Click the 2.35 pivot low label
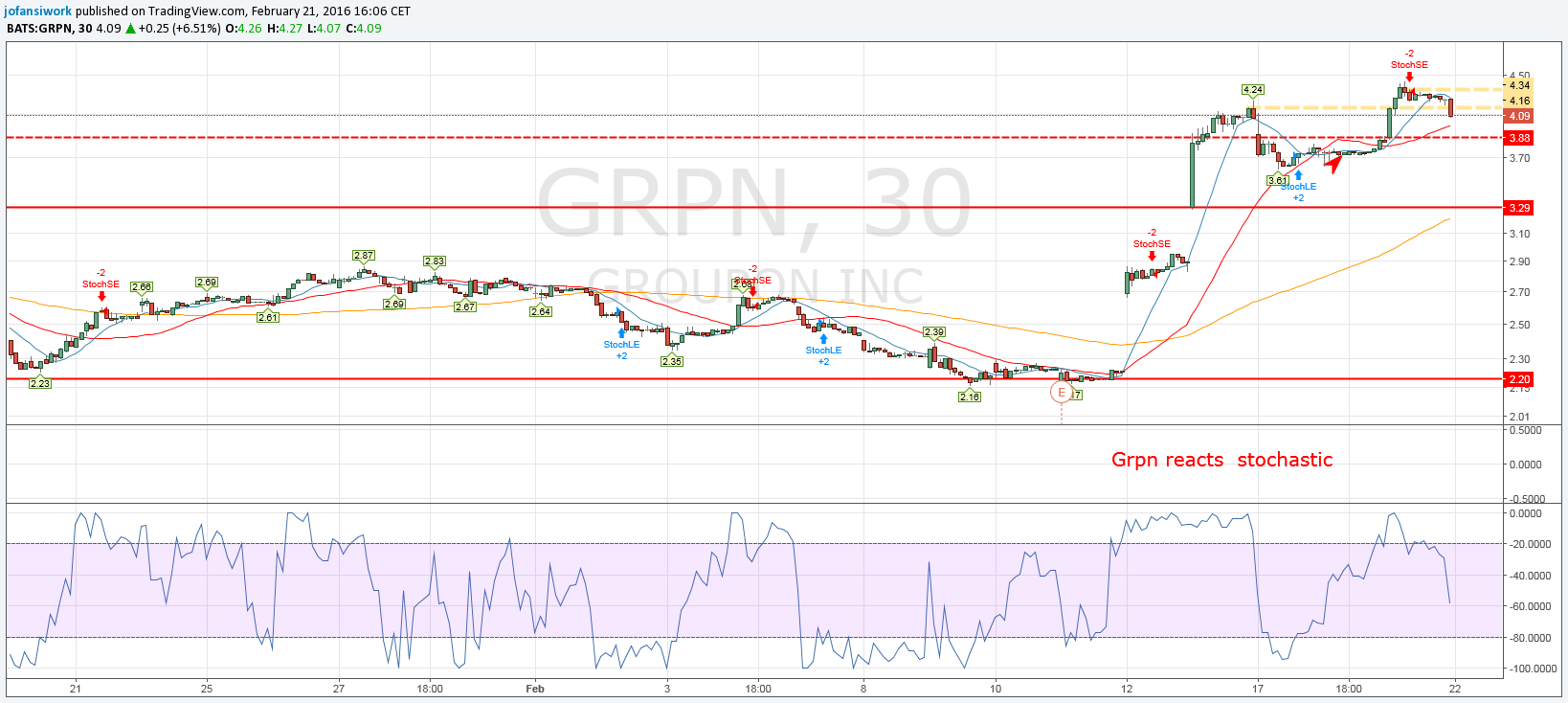Image resolution: width=1568 pixels, height=703 pixels. [672, 361]
